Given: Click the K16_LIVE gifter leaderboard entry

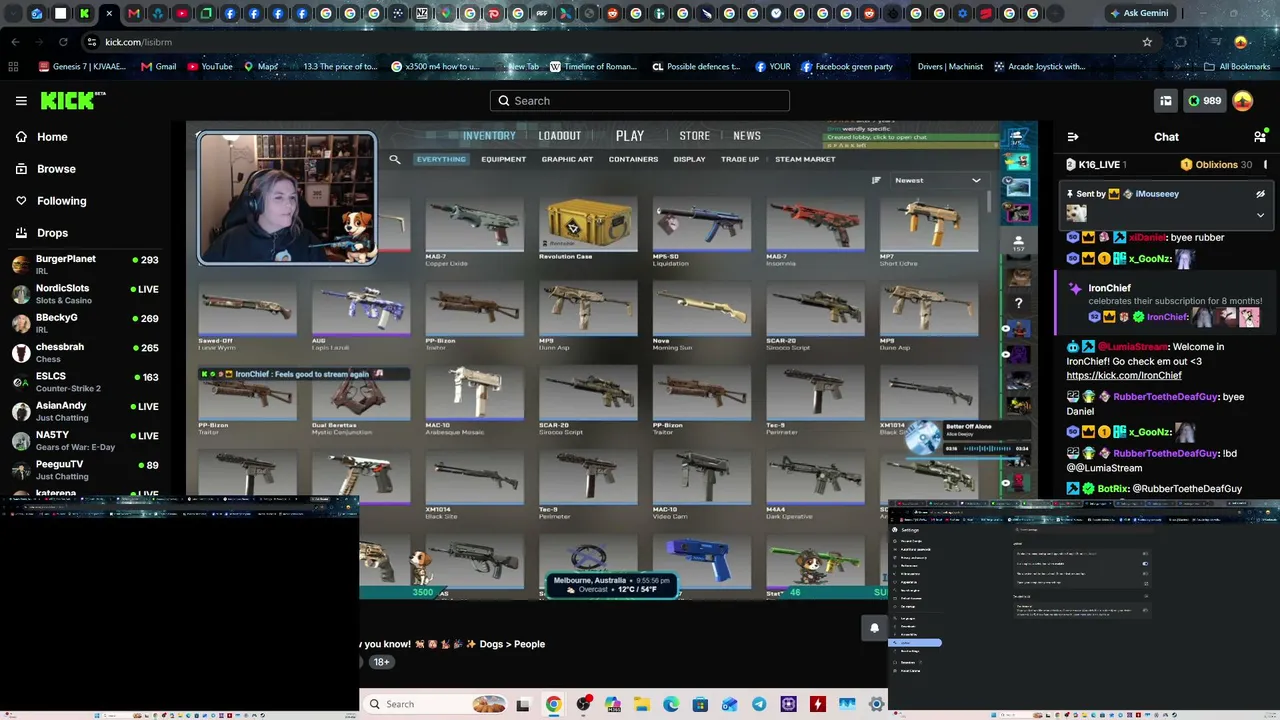Looking at the screenshot, I should tap(1096, 165).
